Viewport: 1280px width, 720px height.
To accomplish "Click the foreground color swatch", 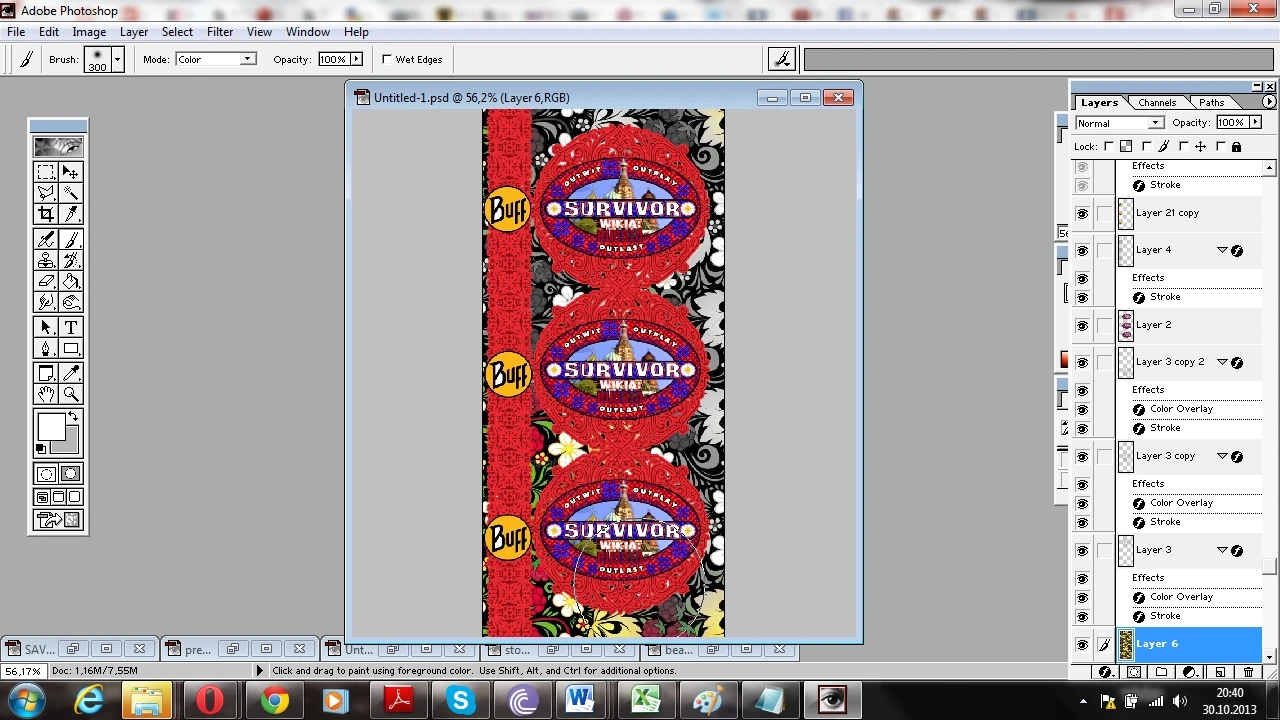I will (x=50, y=426).
